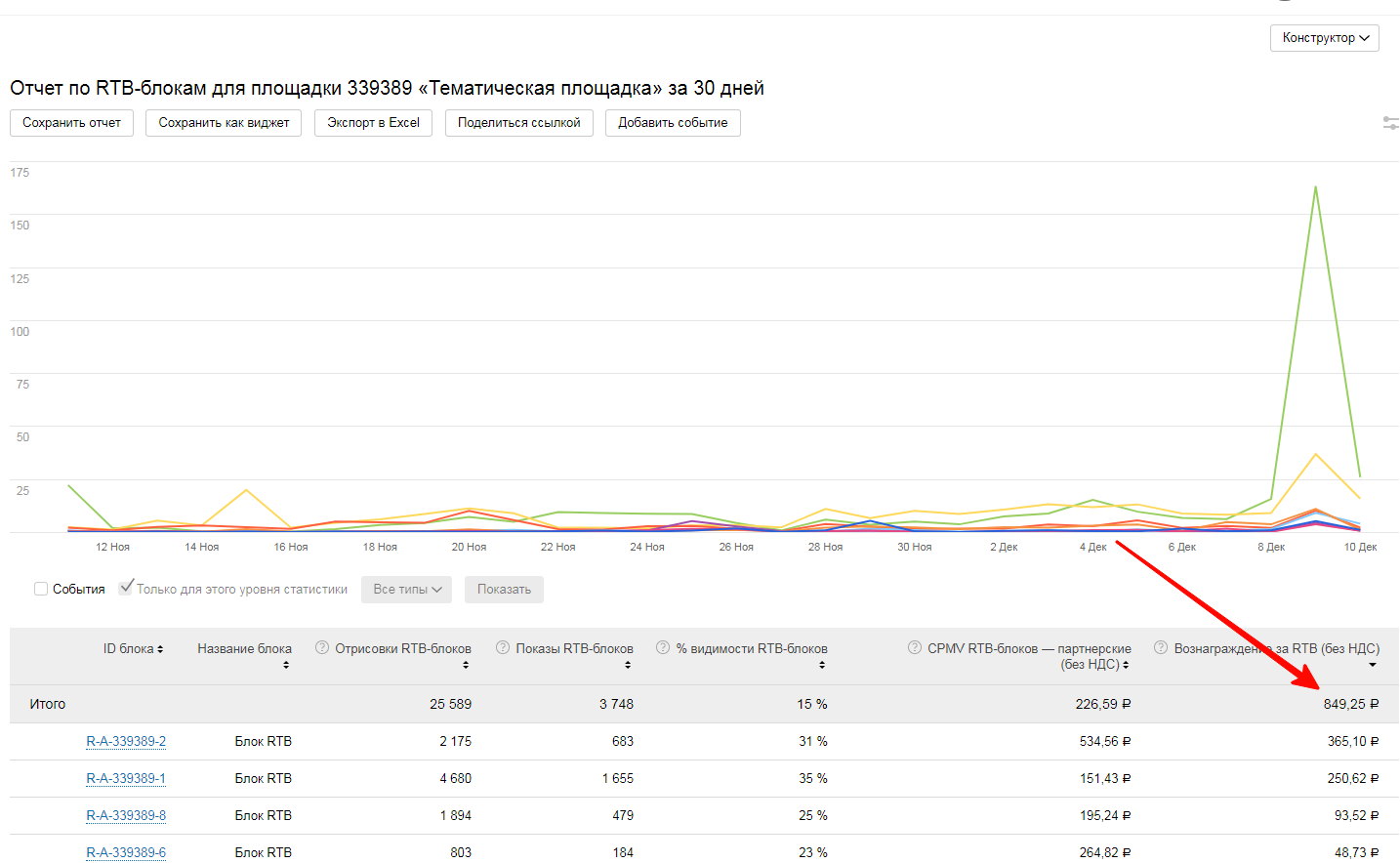
Task: Select the reward value 365,10 ₽
Action: pos(1353,741)
